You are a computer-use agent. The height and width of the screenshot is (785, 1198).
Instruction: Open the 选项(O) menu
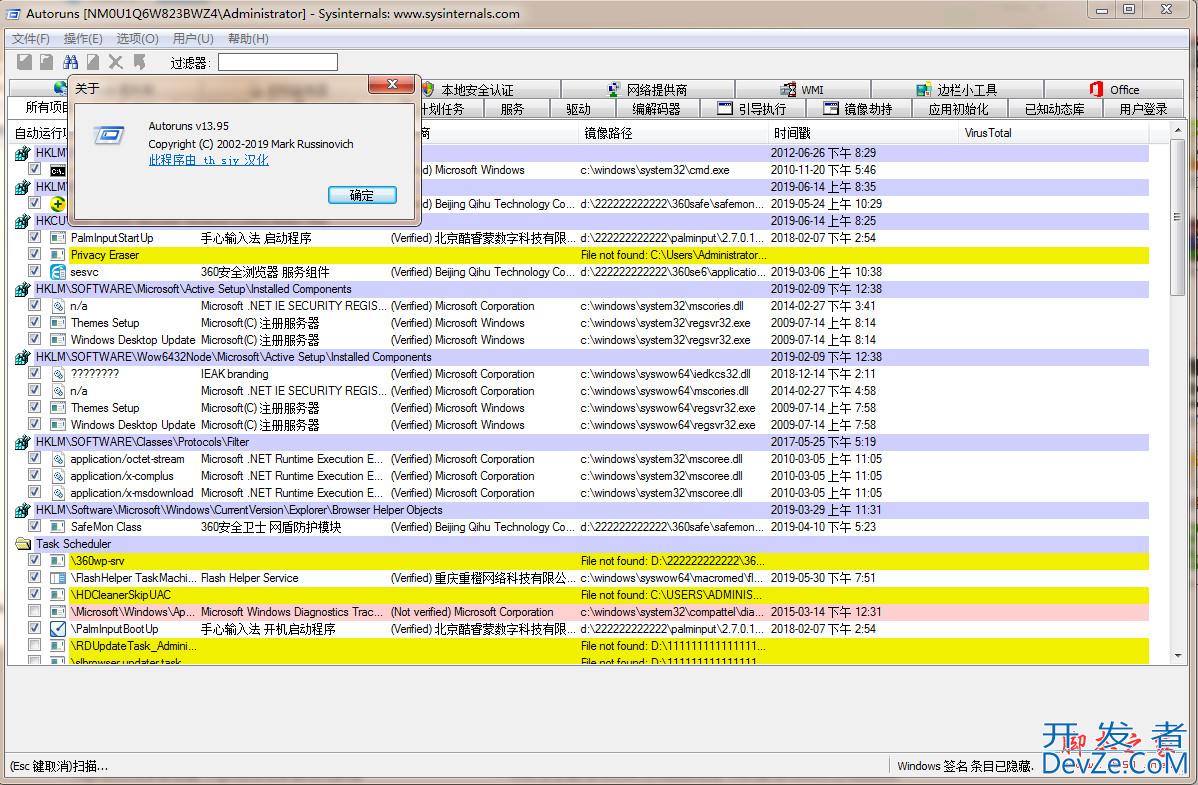[138, 39]
